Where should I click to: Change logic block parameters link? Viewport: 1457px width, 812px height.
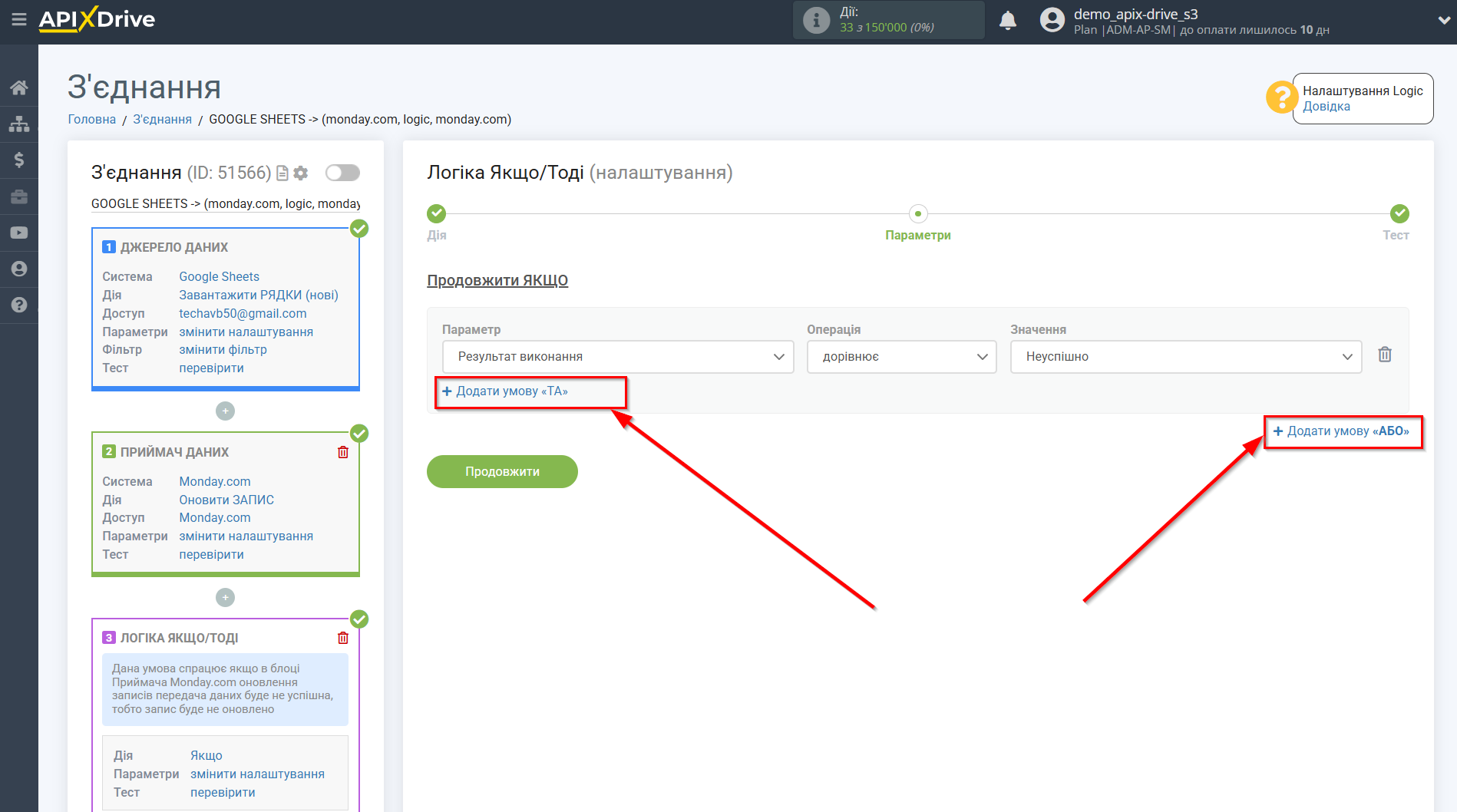point(258,774)
